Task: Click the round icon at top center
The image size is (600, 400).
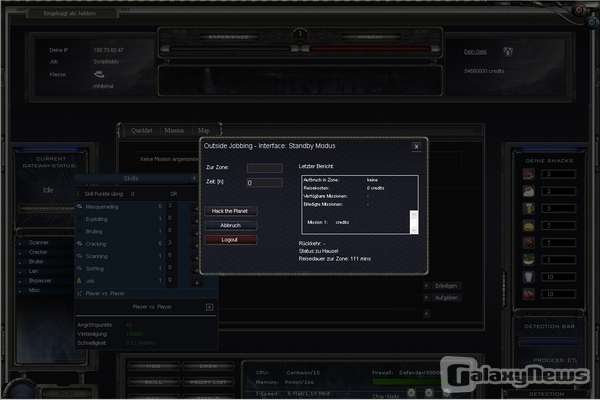Action: (300, 34)
